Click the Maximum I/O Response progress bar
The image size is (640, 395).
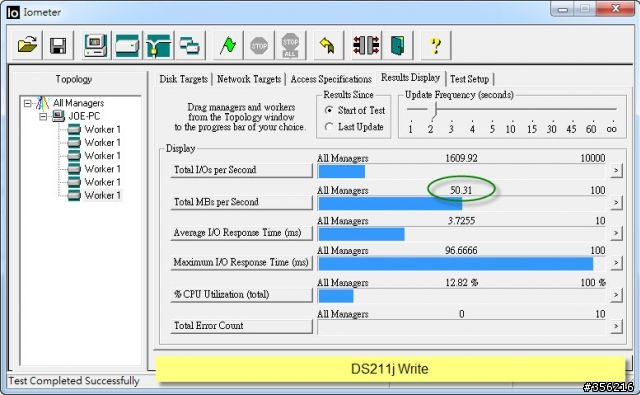coord(462,264)
